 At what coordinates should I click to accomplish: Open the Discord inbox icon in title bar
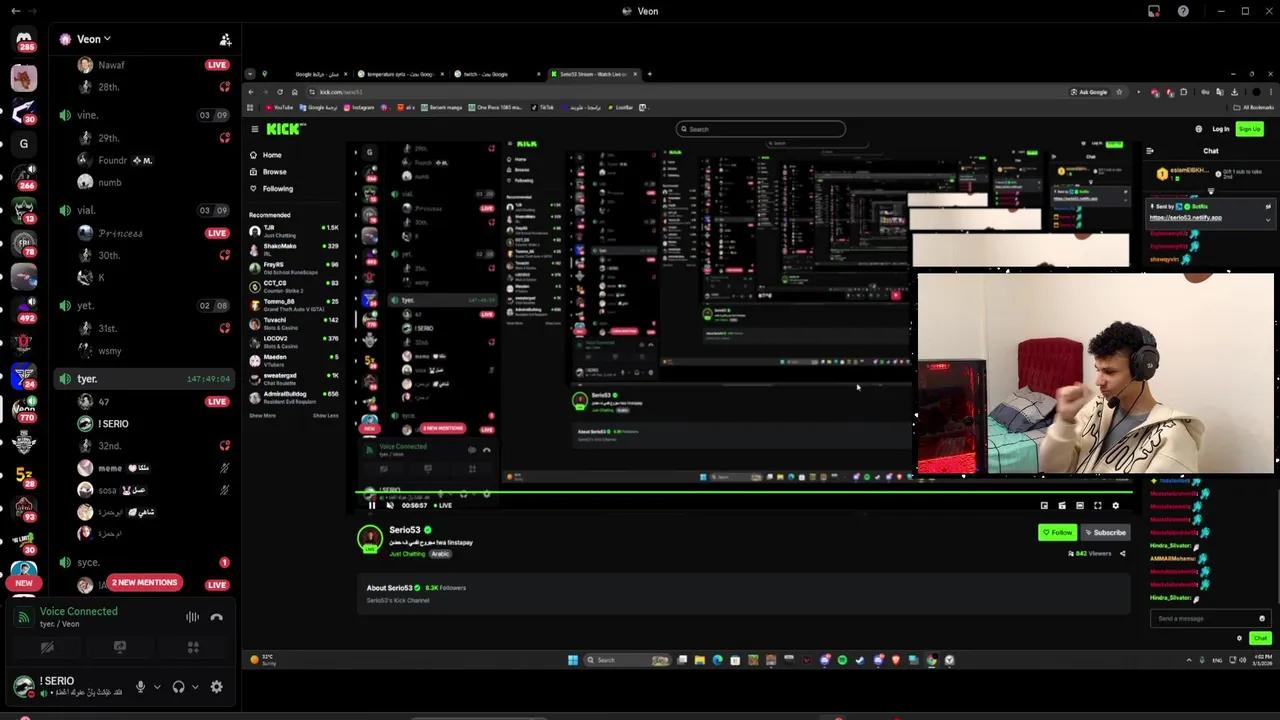coord(1154,11)
